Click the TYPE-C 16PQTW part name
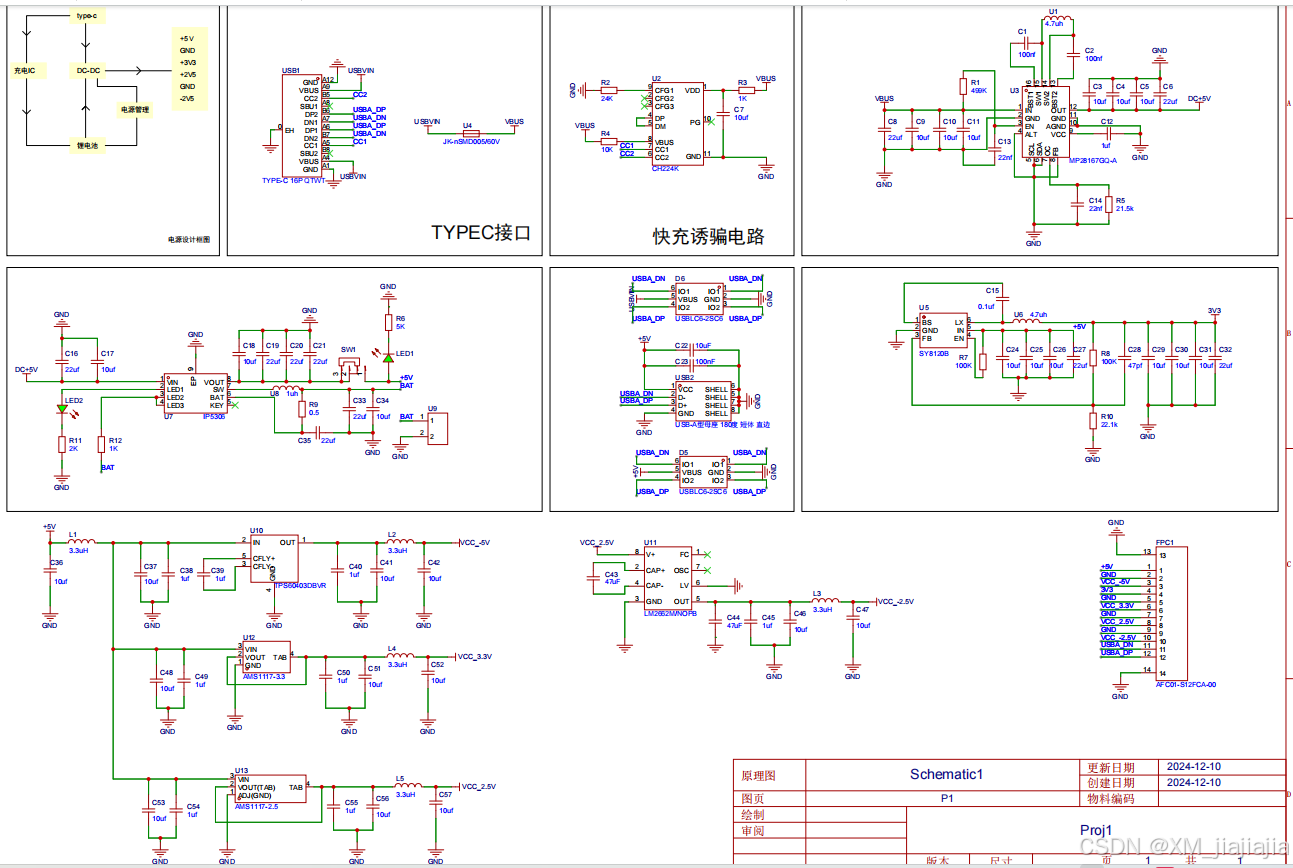The image size is (1293, 868). click(293, 181)
